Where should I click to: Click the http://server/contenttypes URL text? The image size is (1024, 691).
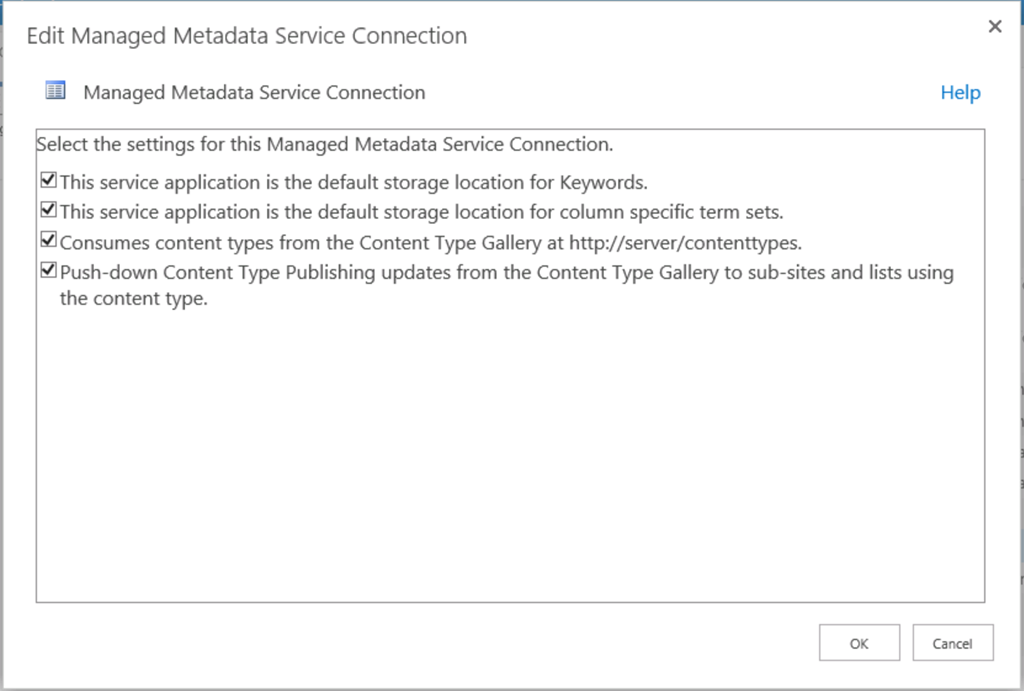(685, 243)
